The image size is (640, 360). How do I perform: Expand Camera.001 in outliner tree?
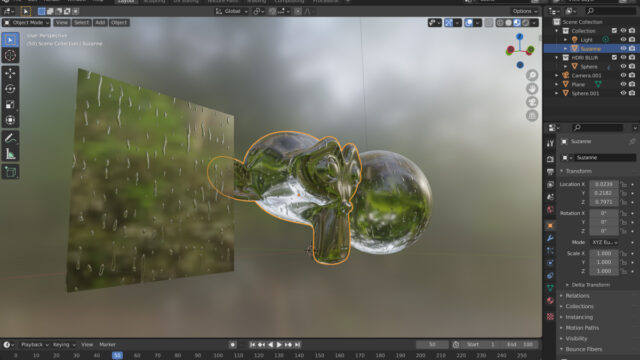(x=557, y=76)
